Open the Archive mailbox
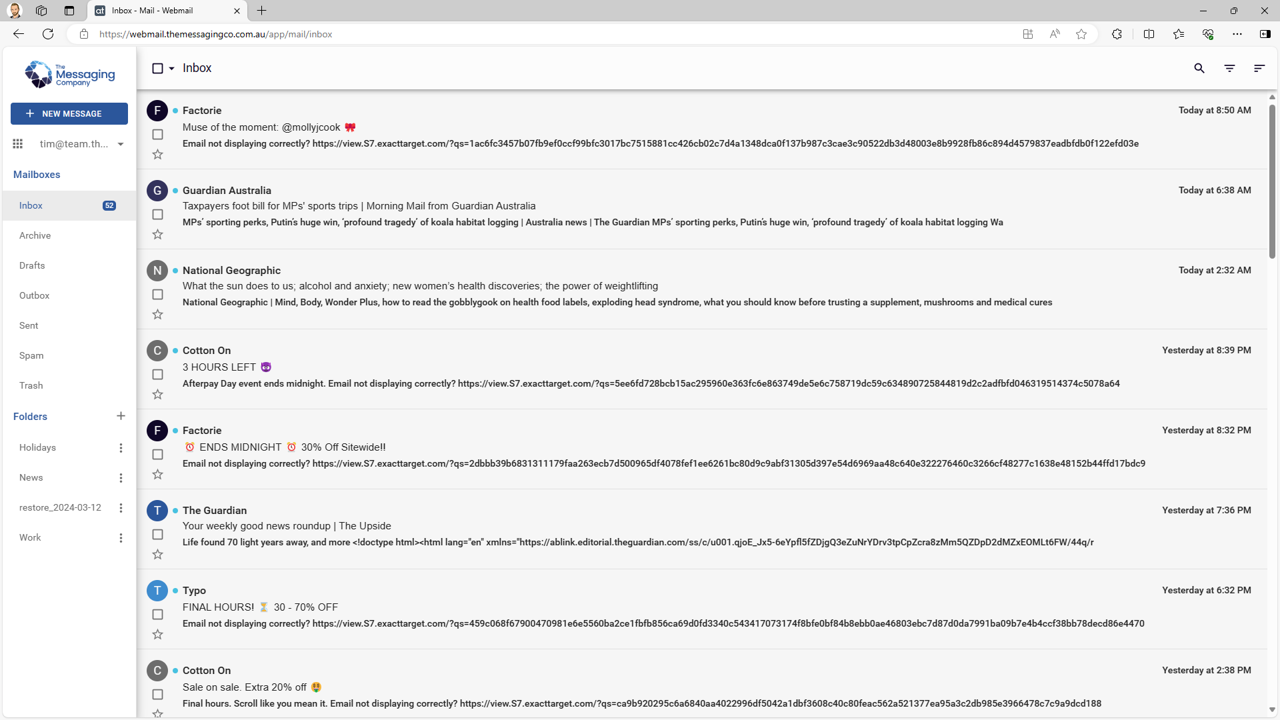 [x=69, y=236]
